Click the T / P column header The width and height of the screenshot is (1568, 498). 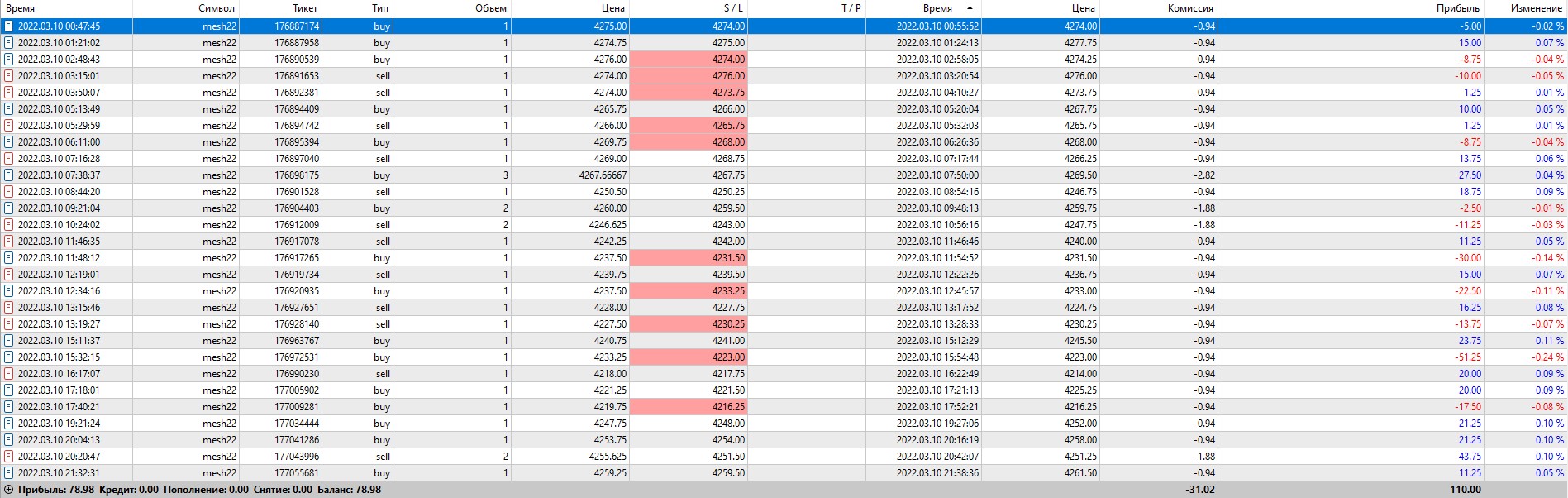[x=851, y=8]
